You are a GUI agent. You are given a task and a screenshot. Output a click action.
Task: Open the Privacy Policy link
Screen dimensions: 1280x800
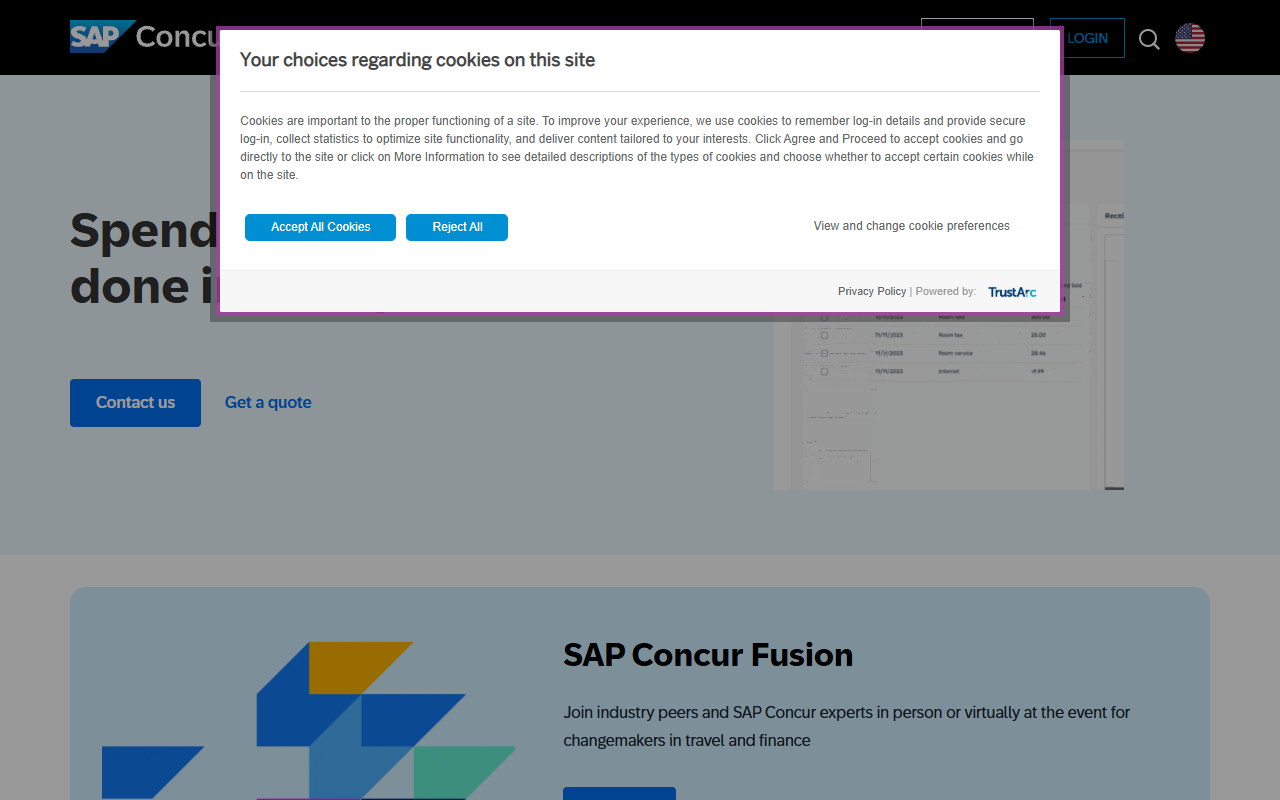(872, 291)
